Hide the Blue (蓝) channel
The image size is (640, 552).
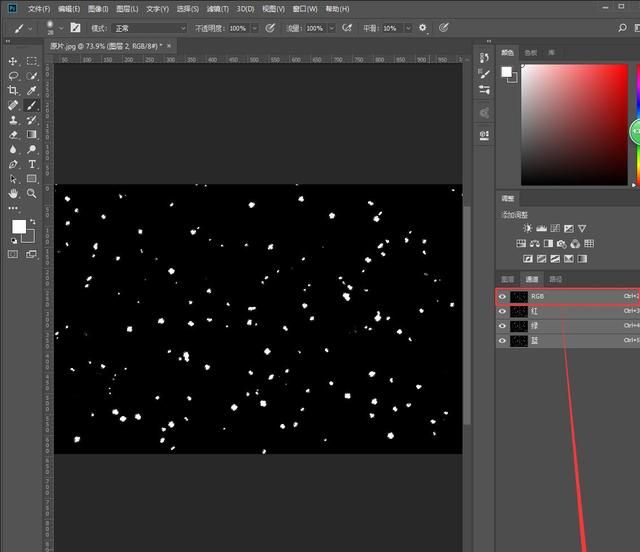pyautogui.click(x=502, y=341)
